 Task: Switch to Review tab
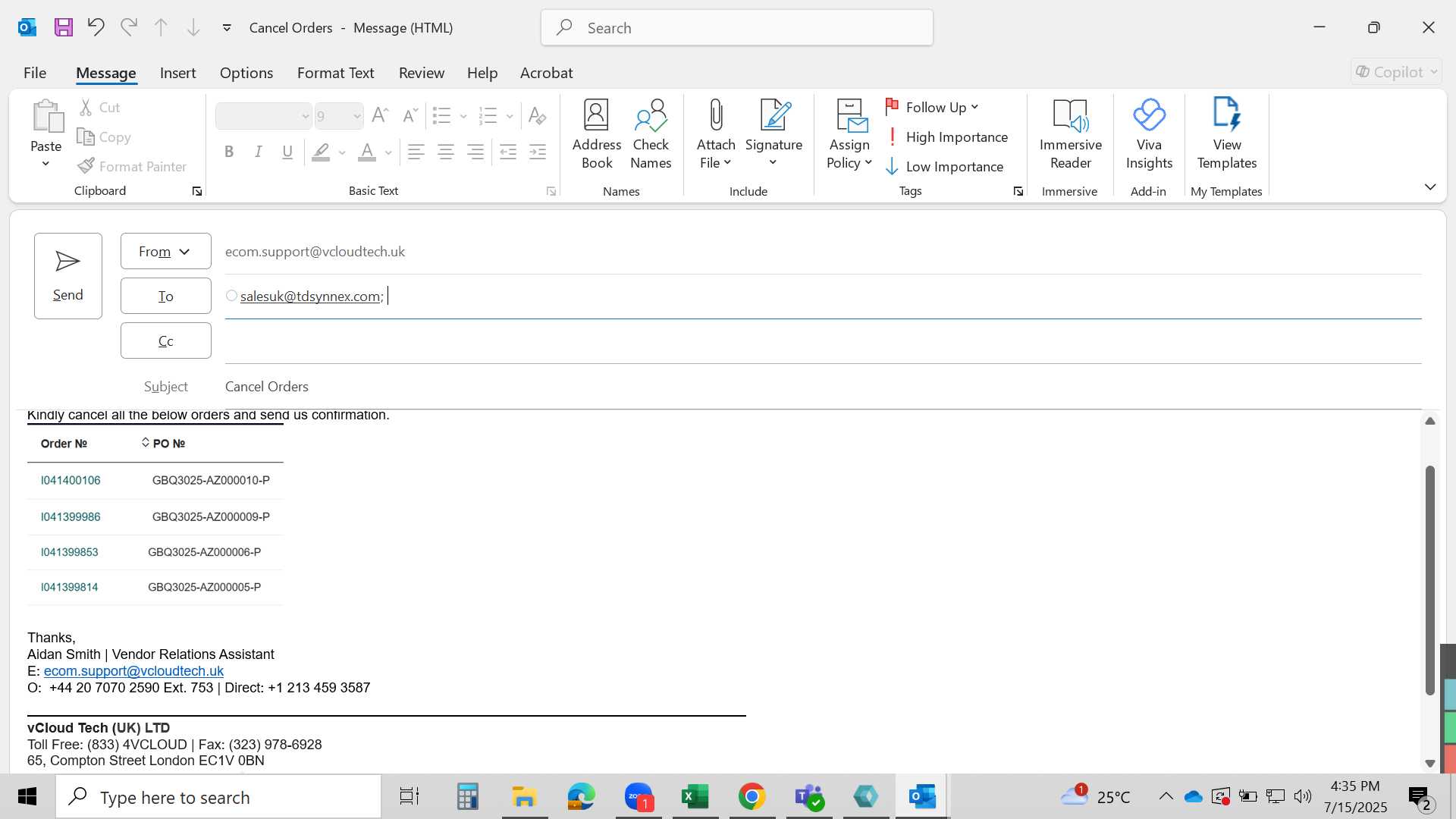(x=422, y=73)
